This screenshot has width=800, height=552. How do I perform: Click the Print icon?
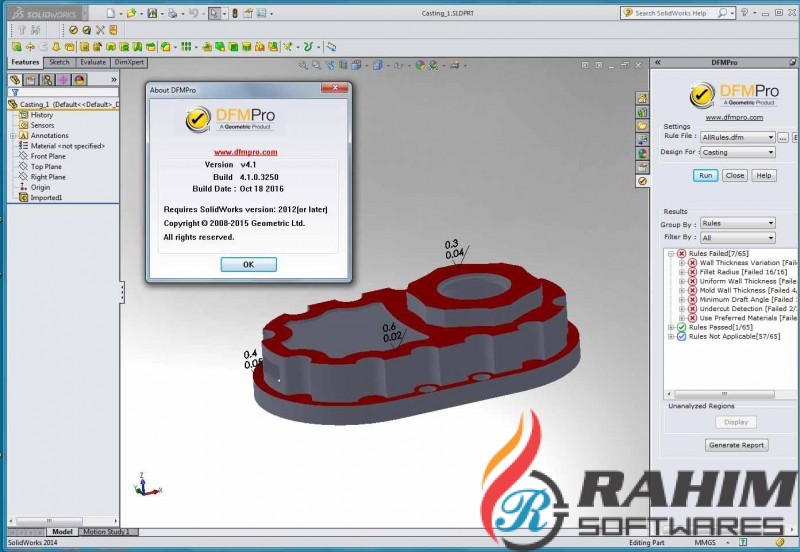tap(172, 13)
